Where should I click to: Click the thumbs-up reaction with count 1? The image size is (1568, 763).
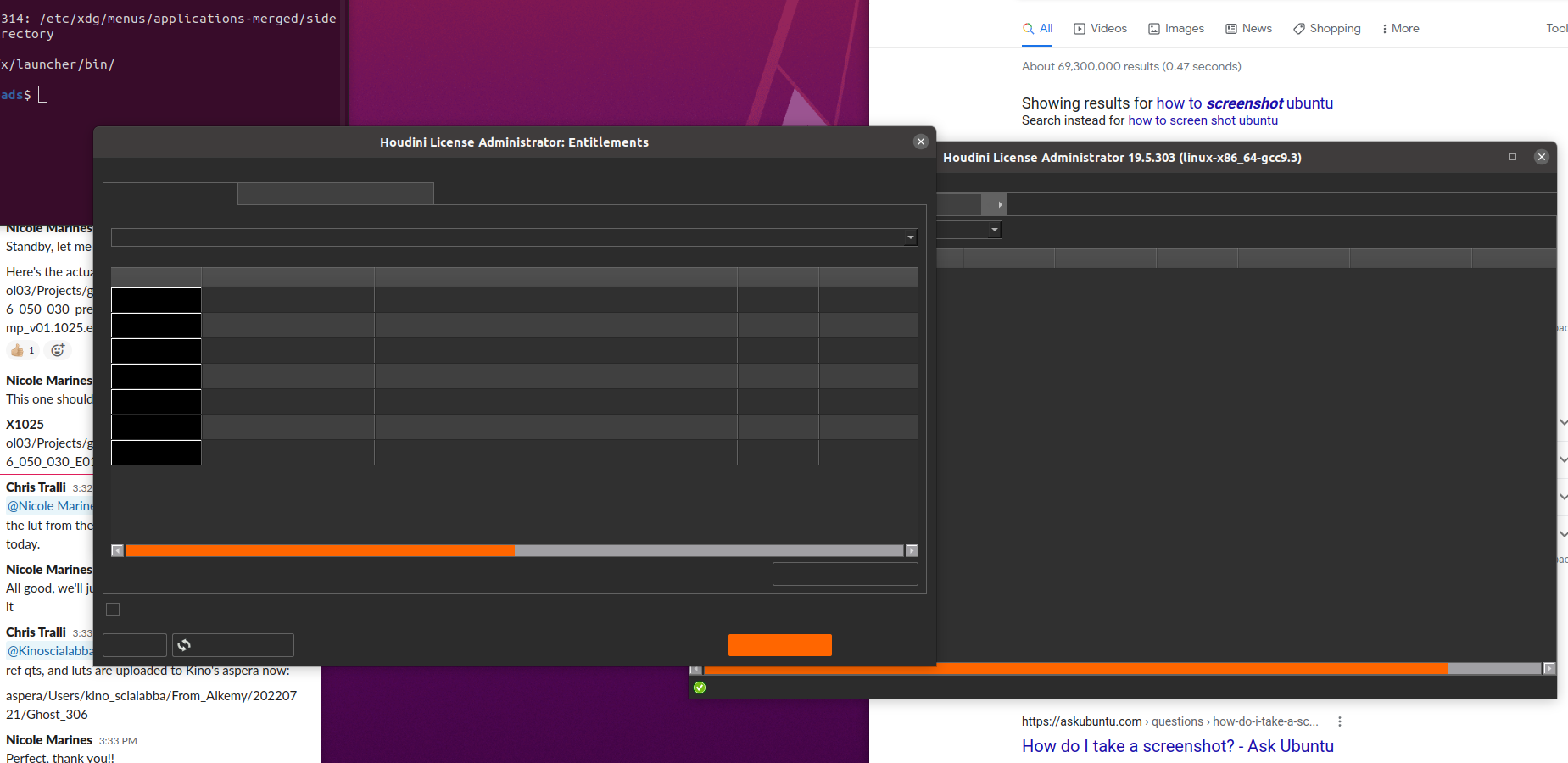tap(23, 350)
